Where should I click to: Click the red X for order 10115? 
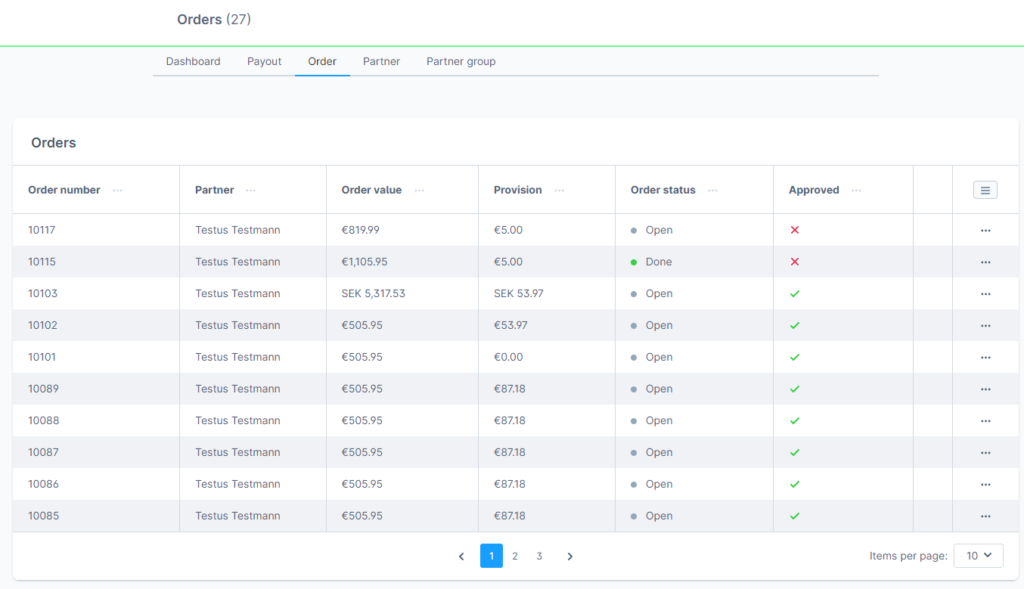(795, 262)
